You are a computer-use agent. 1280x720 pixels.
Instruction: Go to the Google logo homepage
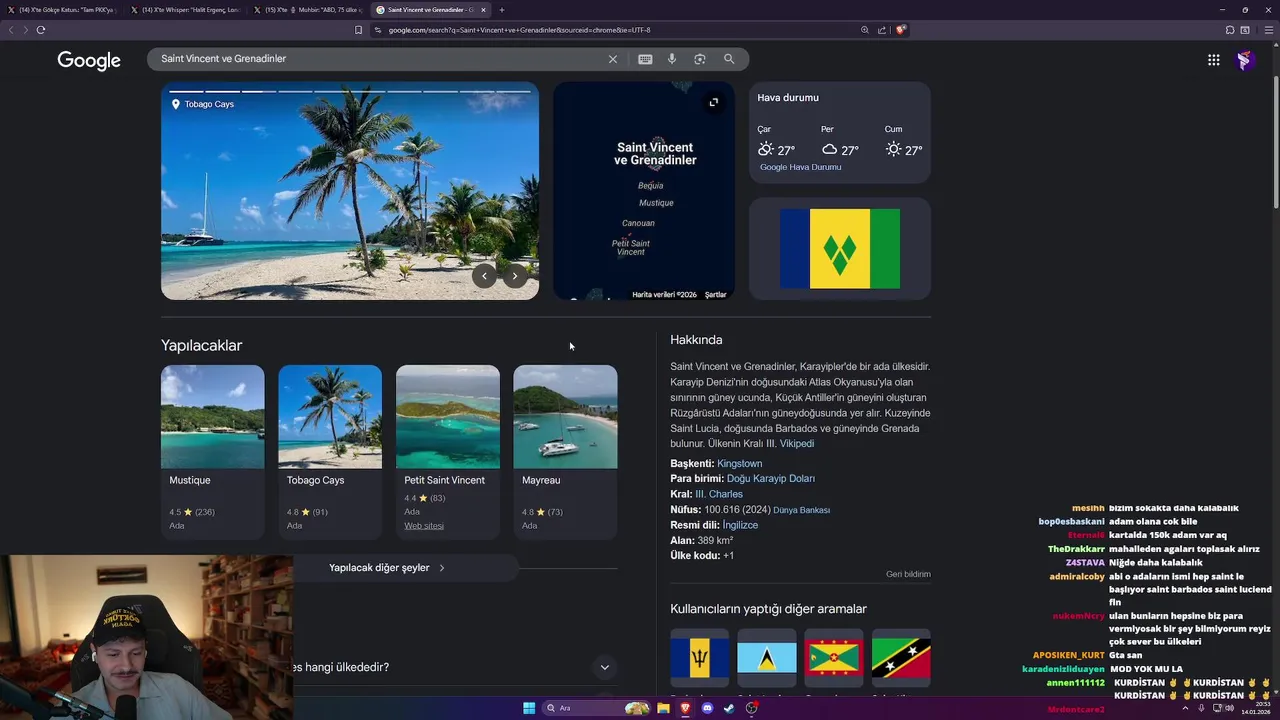tap(89, 61)
